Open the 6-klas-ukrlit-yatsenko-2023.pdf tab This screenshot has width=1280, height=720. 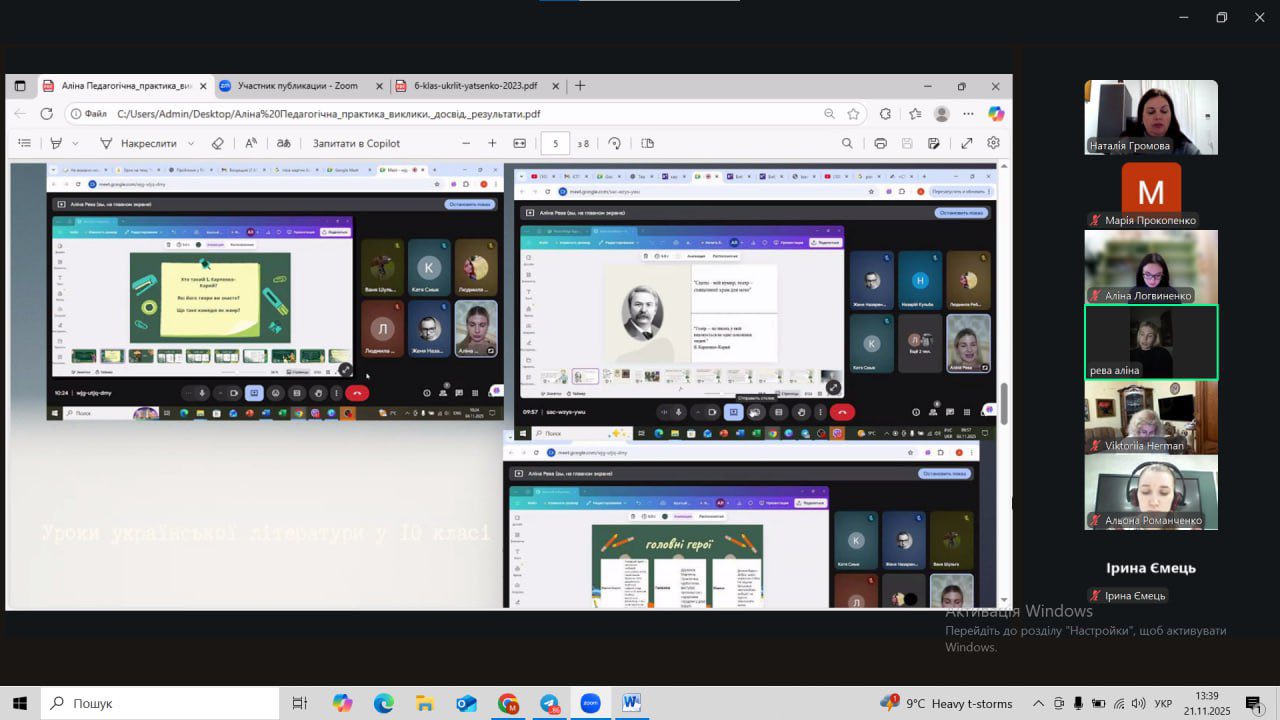point(474,86)
